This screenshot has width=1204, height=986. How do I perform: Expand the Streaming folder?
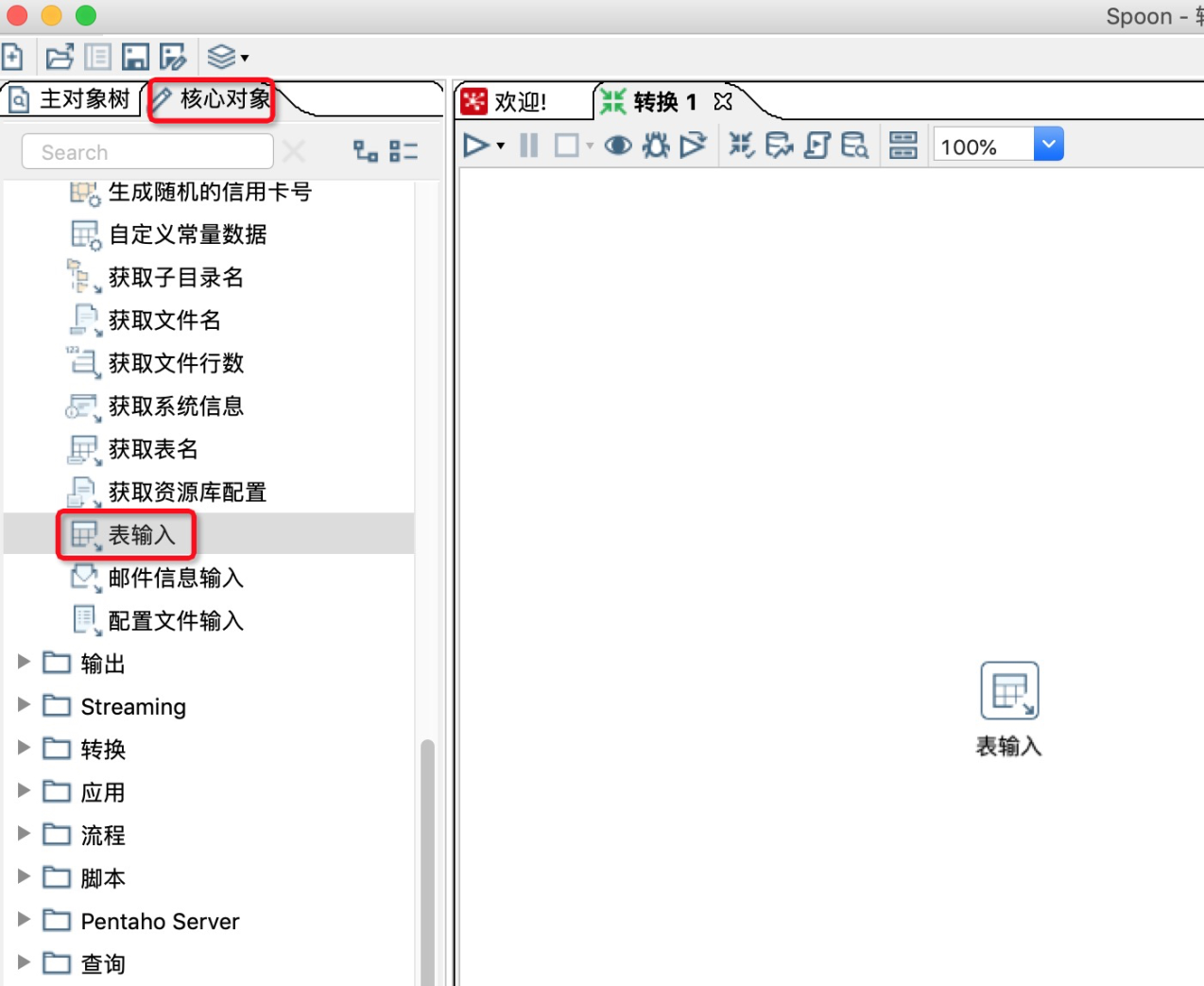pos(25,705)
